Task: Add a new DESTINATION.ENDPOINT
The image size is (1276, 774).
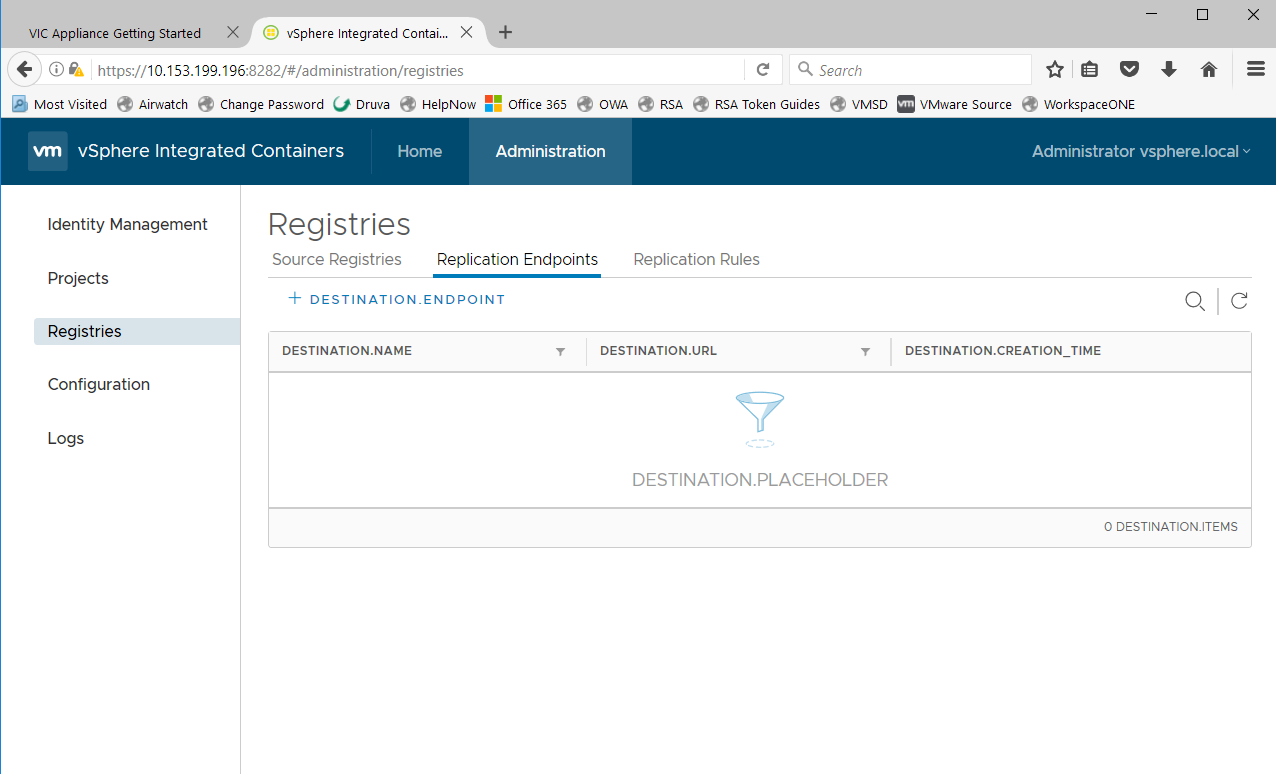Action: click(x=397, y=299)
